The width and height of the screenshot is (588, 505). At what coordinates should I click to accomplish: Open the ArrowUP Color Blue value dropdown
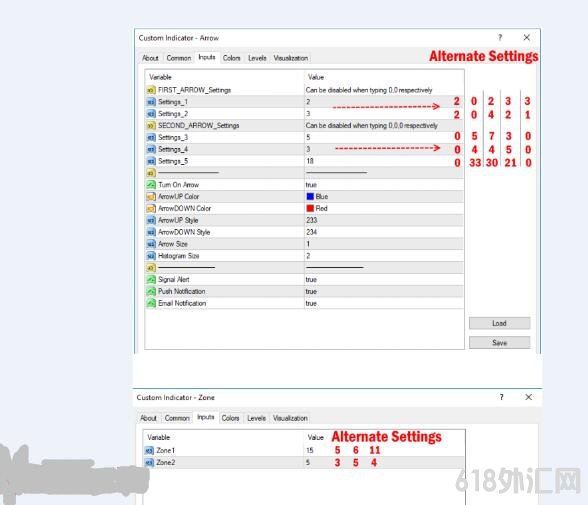(384, 196)
